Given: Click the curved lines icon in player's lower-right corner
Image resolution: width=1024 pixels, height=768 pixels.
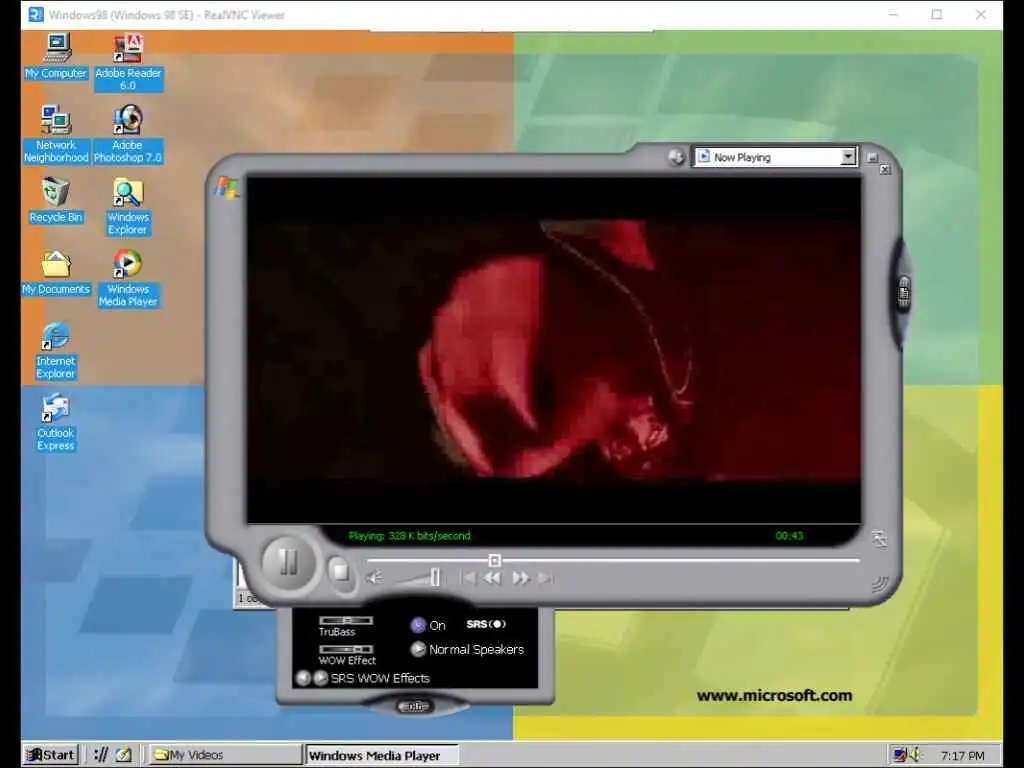Looking at the screenshot, I should click(x=880, y=583).
